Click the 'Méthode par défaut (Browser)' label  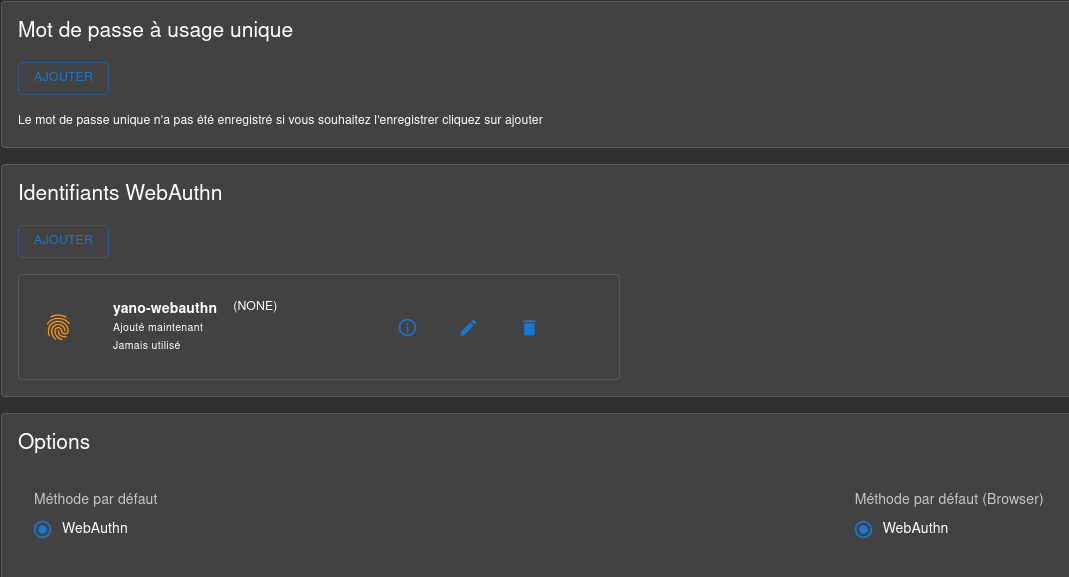[x=949, y=499]
